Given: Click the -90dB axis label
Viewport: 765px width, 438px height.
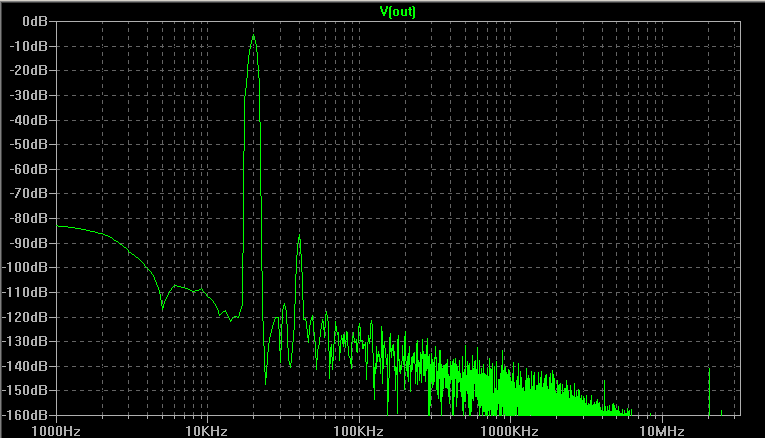Looking at the screenshot, I should pos(29,243).
